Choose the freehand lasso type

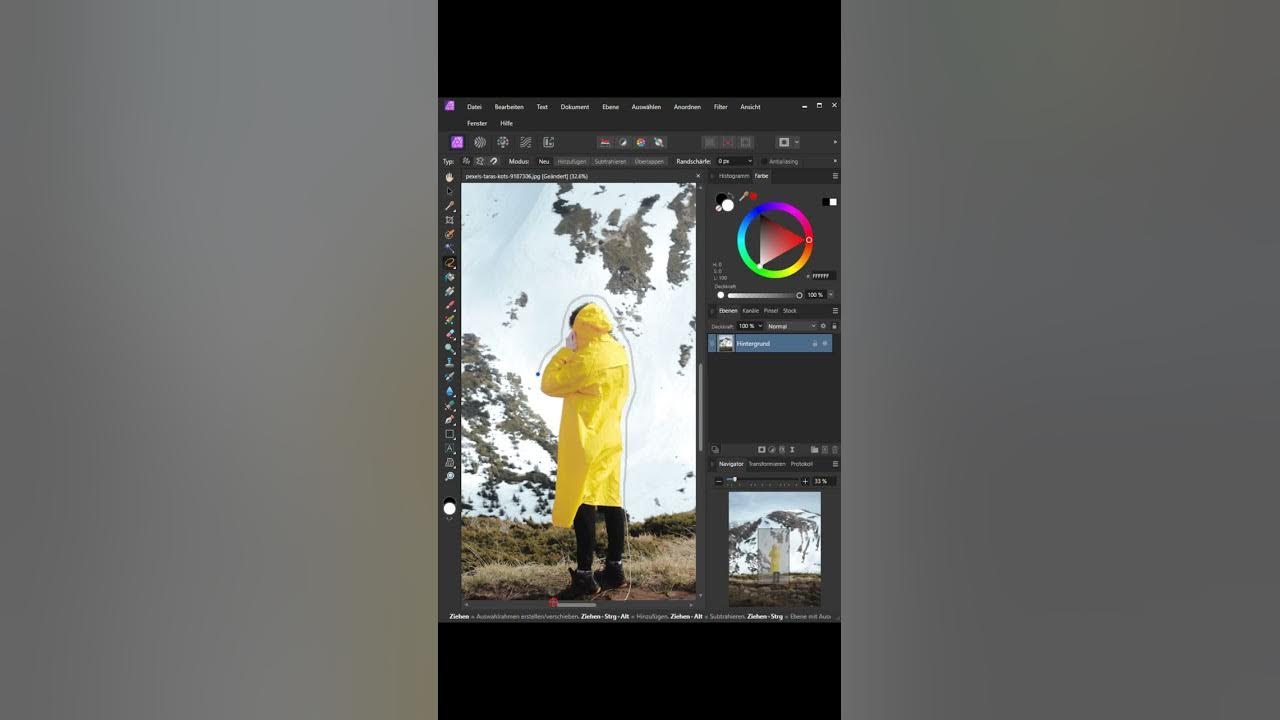pyautogui.click(x=466, y=161)
